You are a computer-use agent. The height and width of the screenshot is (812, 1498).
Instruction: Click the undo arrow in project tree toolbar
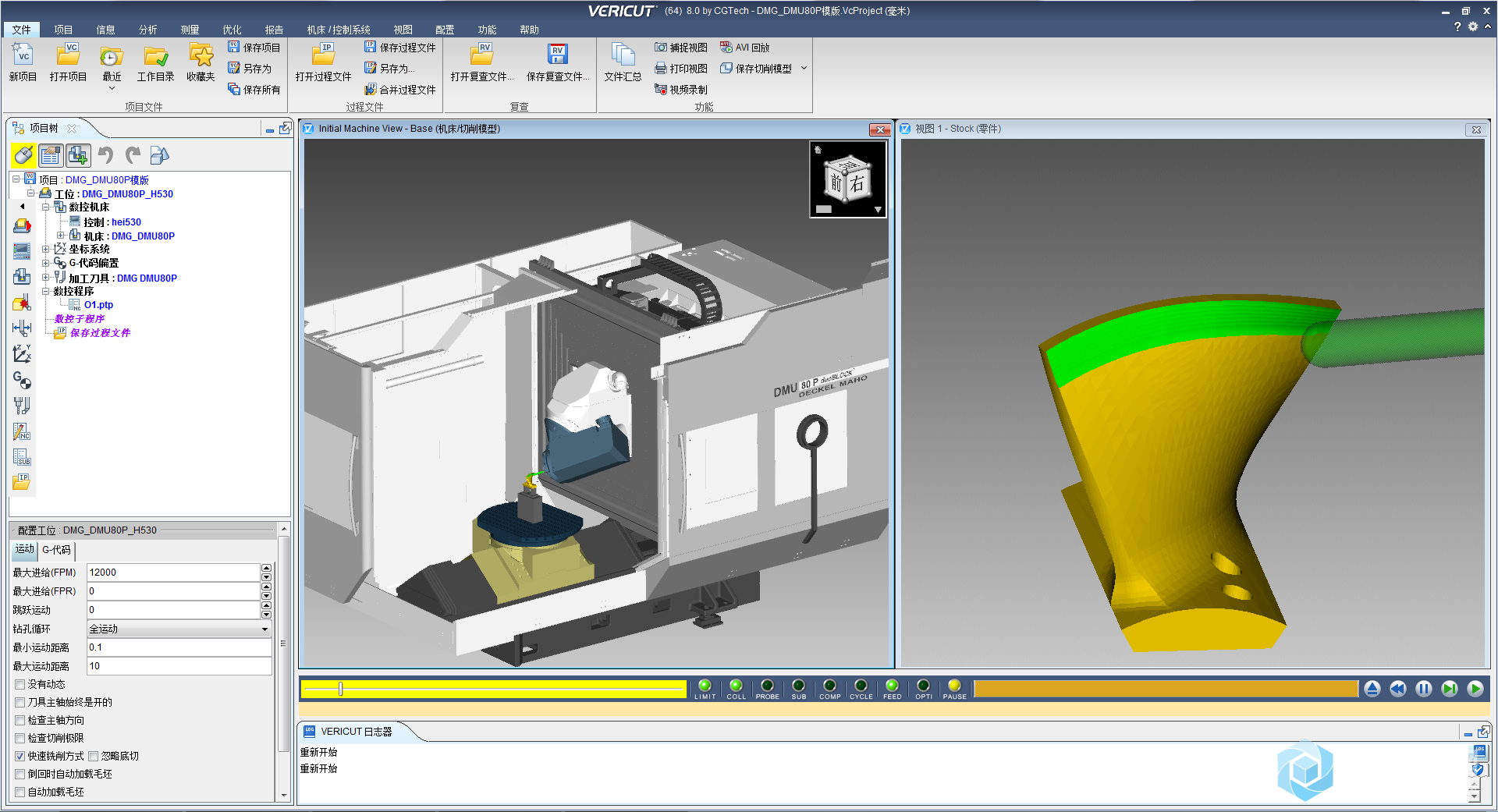105,155
